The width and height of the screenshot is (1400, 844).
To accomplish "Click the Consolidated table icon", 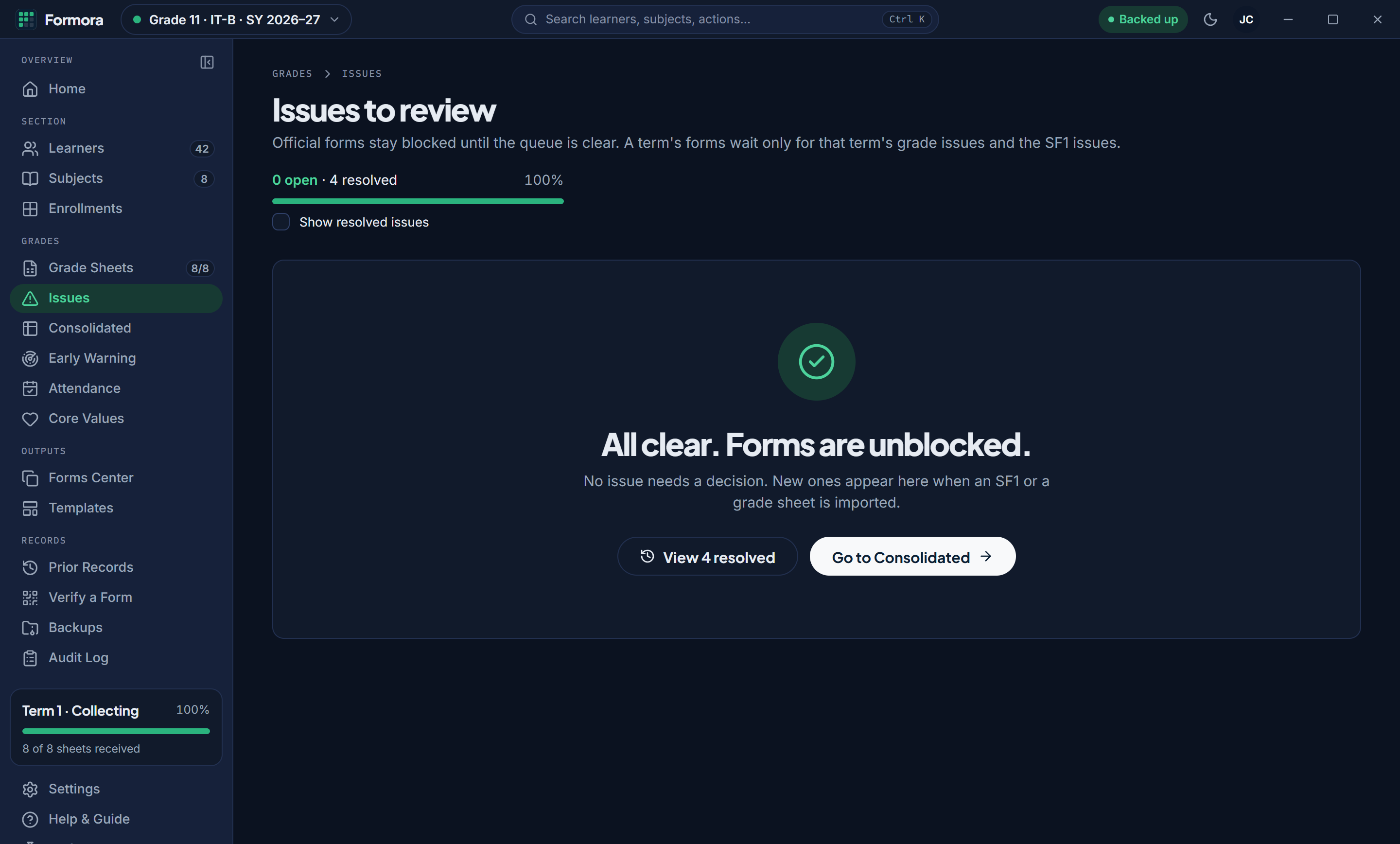I will tap(30, 328).
